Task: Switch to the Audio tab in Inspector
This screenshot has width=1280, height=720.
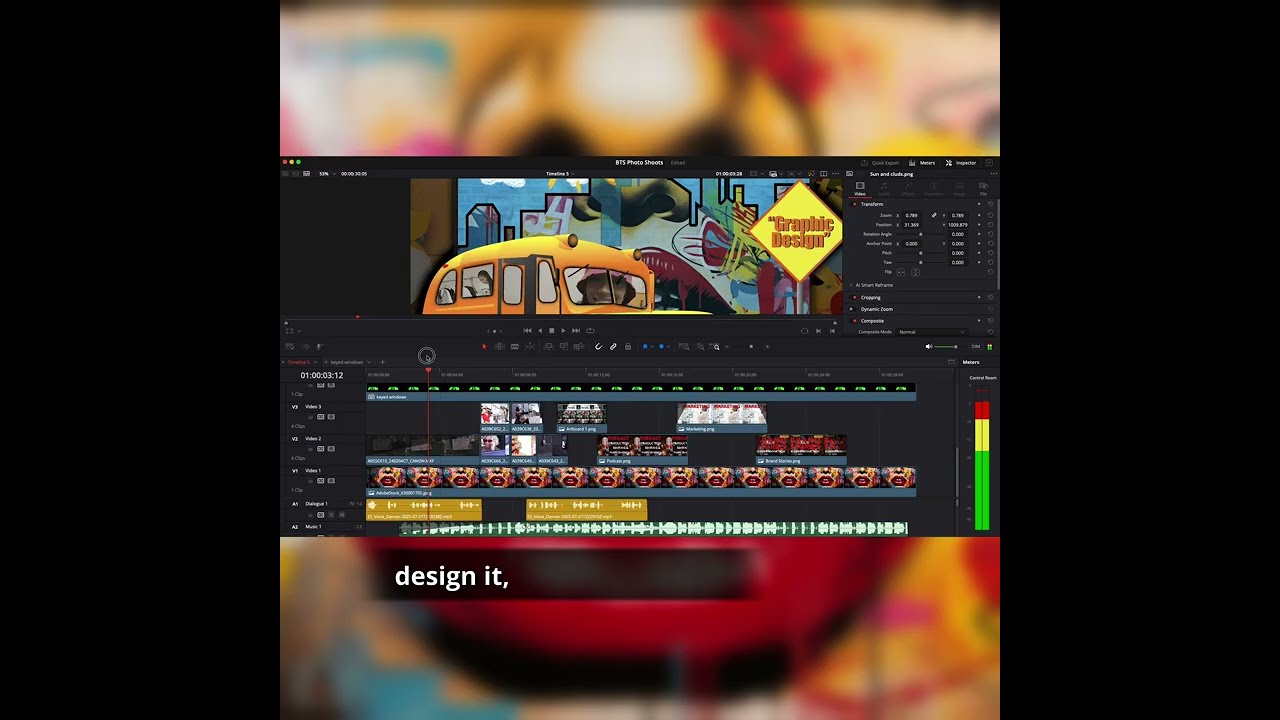Action: click(884, 188)
